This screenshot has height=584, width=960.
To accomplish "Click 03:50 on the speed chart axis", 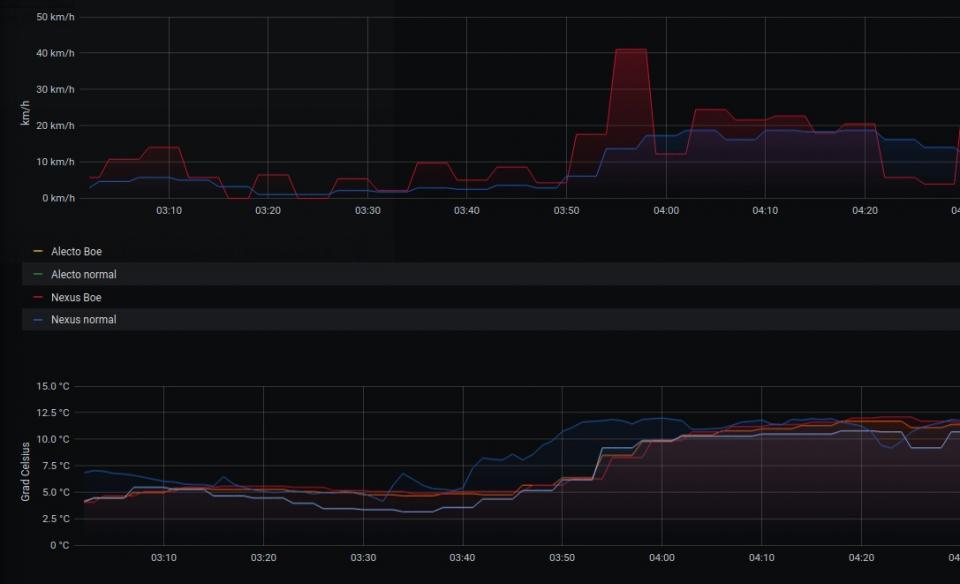I will (566, 211).
